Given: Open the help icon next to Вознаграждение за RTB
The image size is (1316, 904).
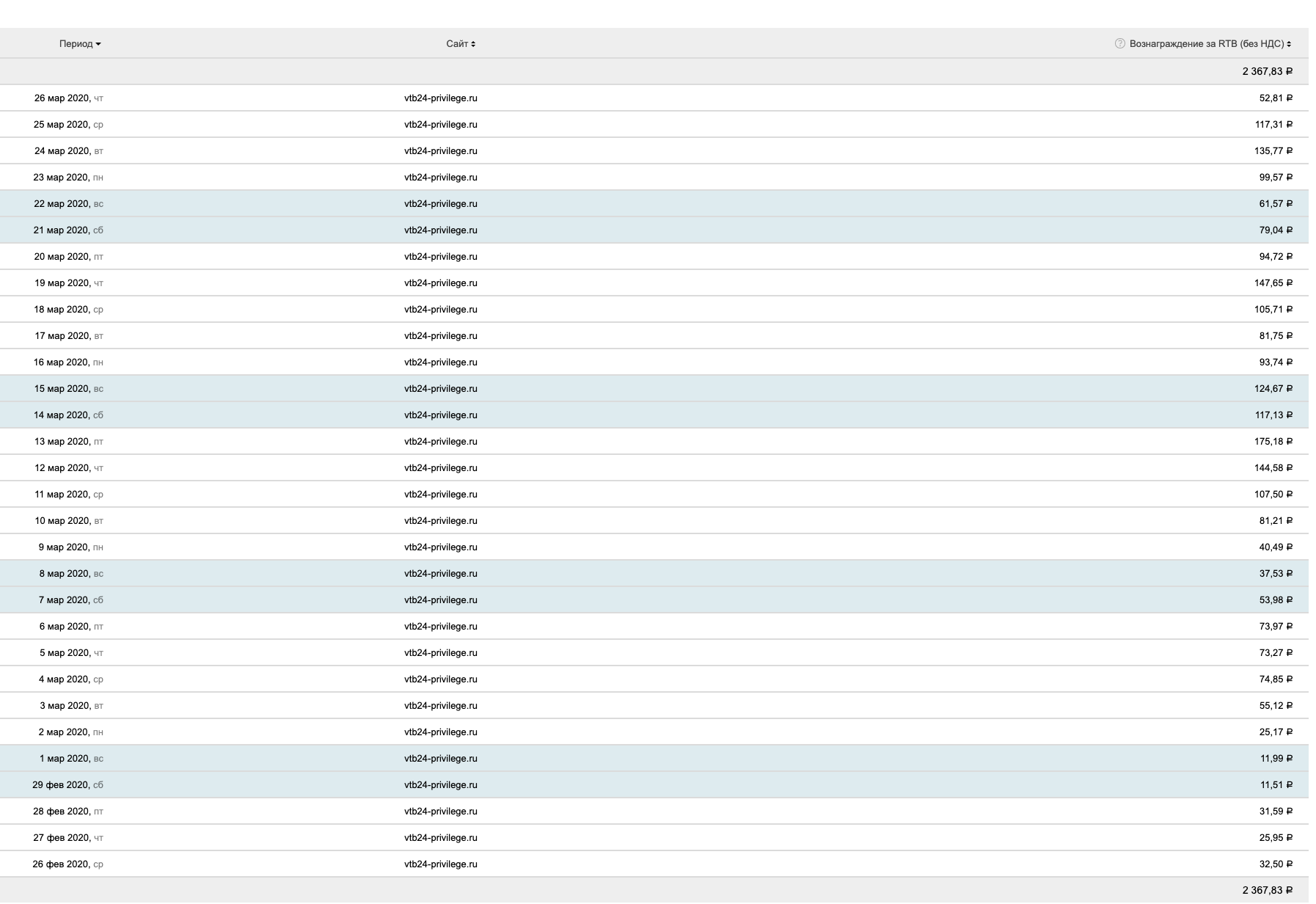Looking at the screenshot, I should pos(1119,44).
